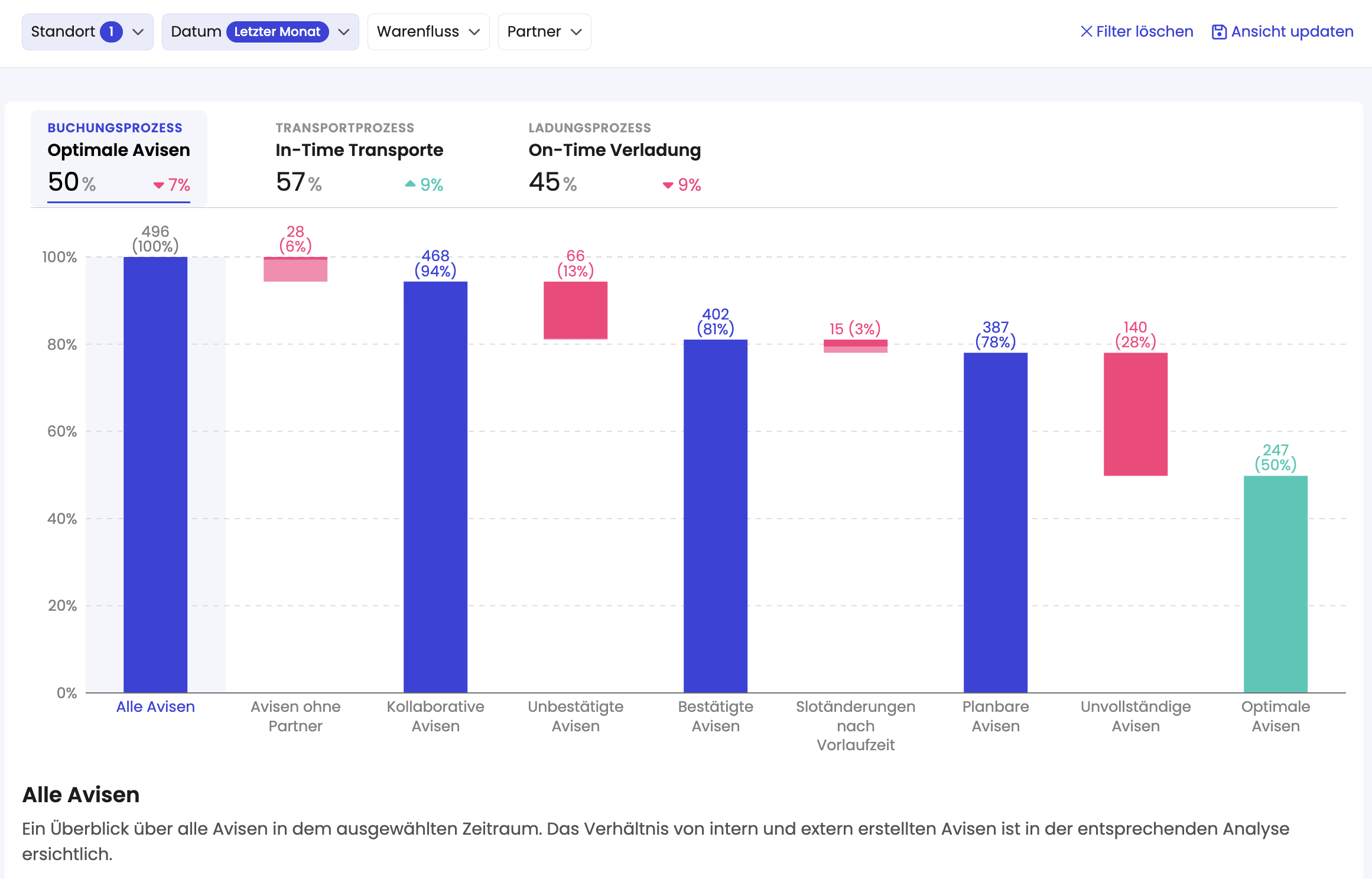The height and width of the screenshot is (879, 1372).
Task: Click the red down-trend arrow under Optimale Avisen
Action: click(x=158, y=185)
